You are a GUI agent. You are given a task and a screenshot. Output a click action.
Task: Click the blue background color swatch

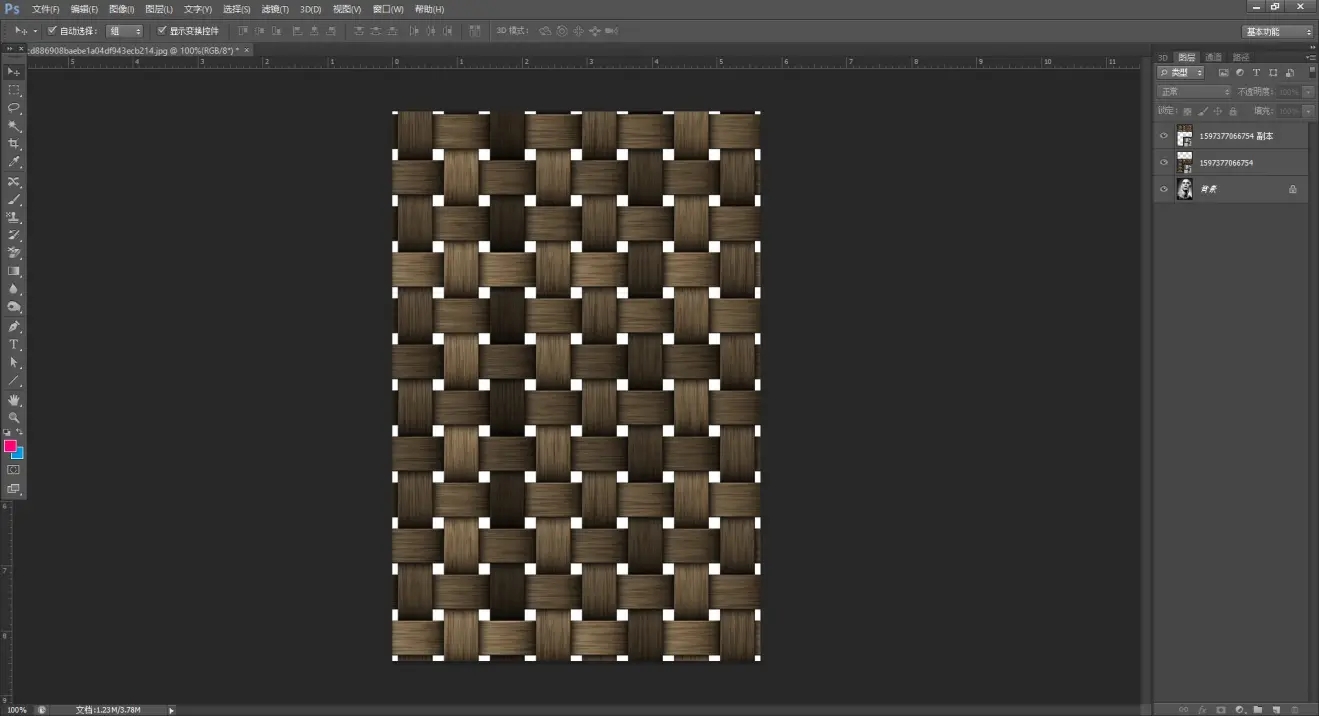pyautogui.click(x=19, y=454)
